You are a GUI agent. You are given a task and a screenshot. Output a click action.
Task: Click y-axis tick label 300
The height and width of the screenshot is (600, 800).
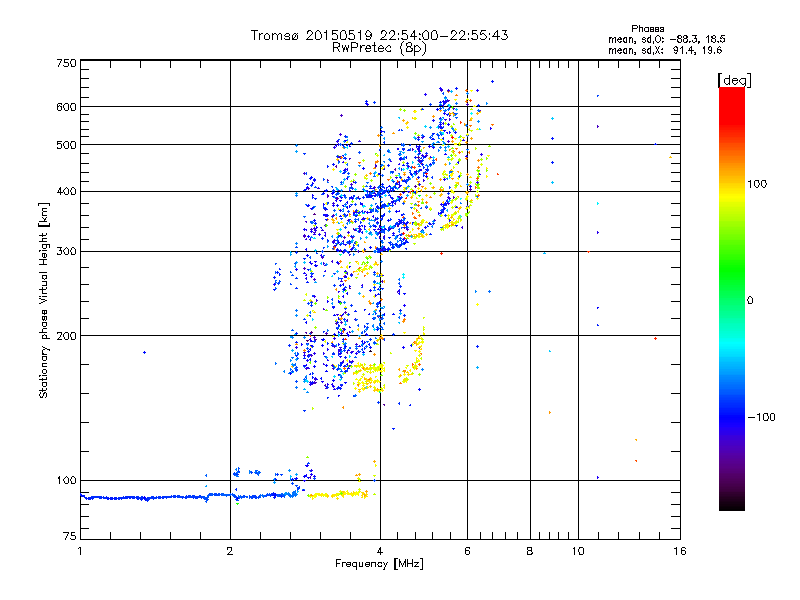click(x=66, y=252)
